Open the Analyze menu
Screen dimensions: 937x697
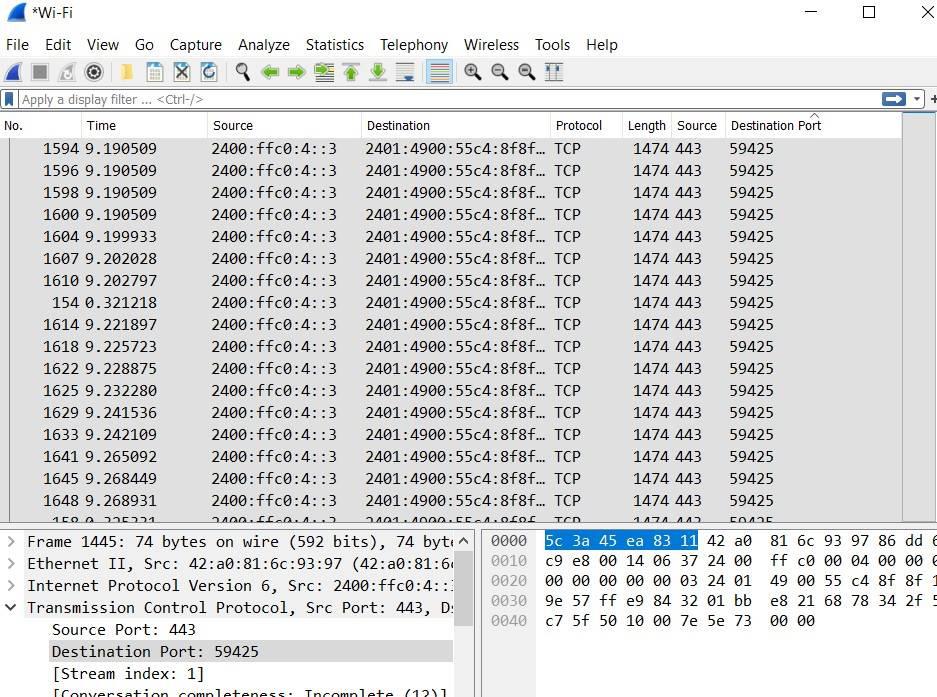pos(264,45)
